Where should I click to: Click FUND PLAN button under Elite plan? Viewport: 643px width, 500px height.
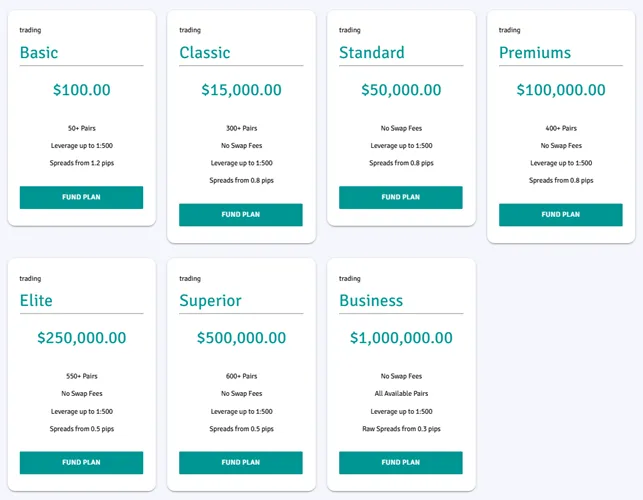(81, 462)
